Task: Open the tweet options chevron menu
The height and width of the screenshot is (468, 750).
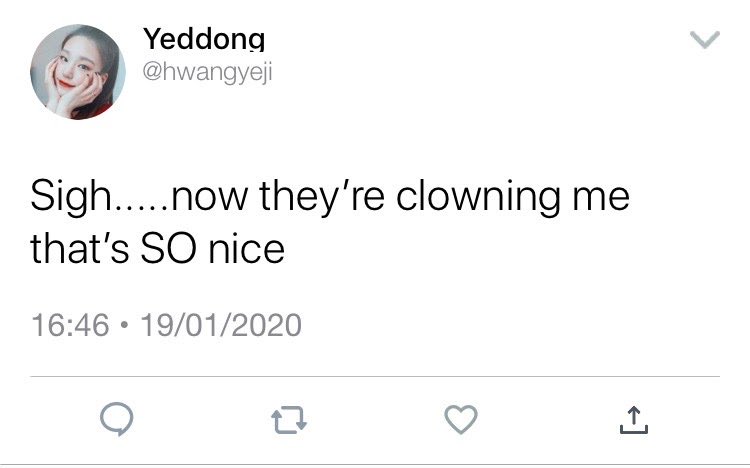Action: coord(705,40)
